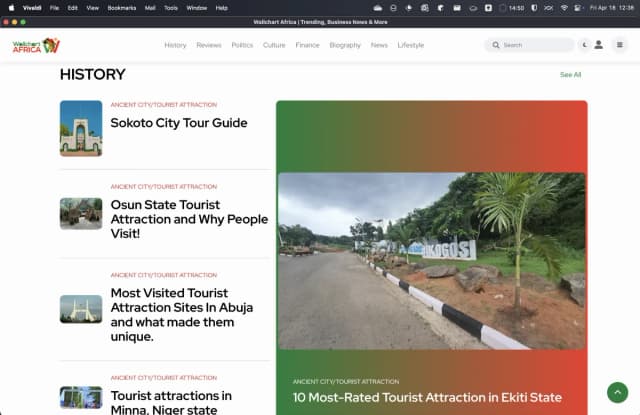640x415 pixels.
Task: Open the Apple menu
Action: [x=11, y=7]
